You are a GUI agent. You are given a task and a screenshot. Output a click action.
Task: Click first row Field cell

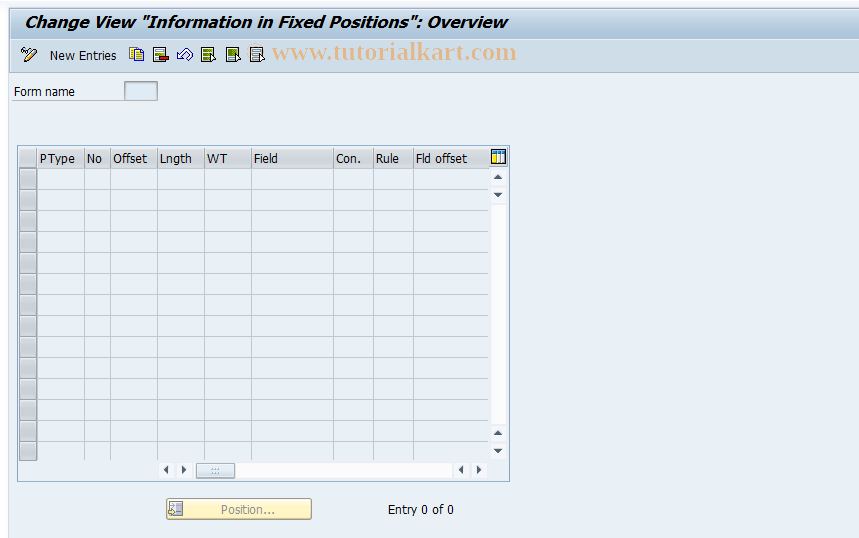292,179
